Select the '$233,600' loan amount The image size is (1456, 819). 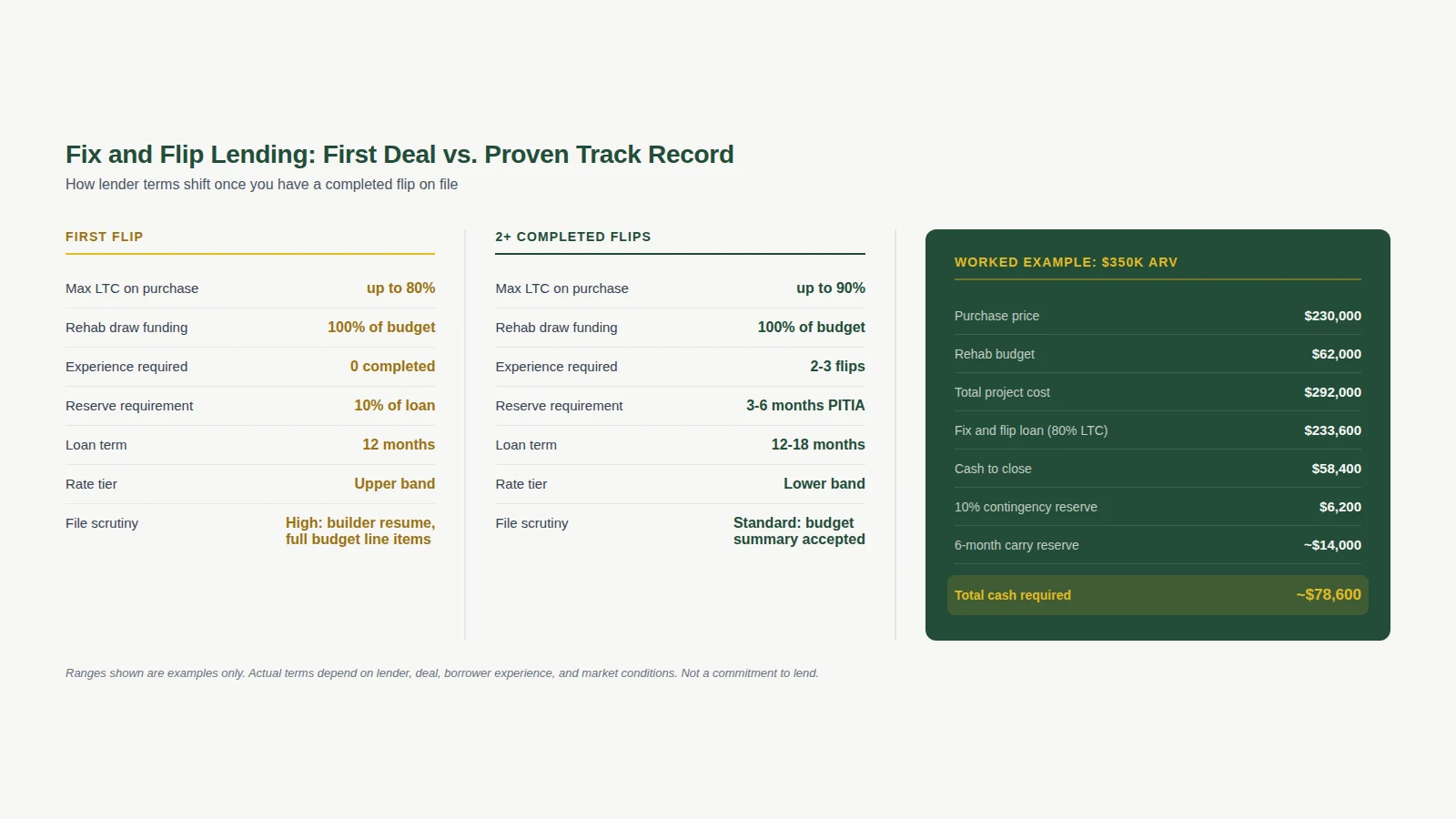click(x=1332, y=430)
